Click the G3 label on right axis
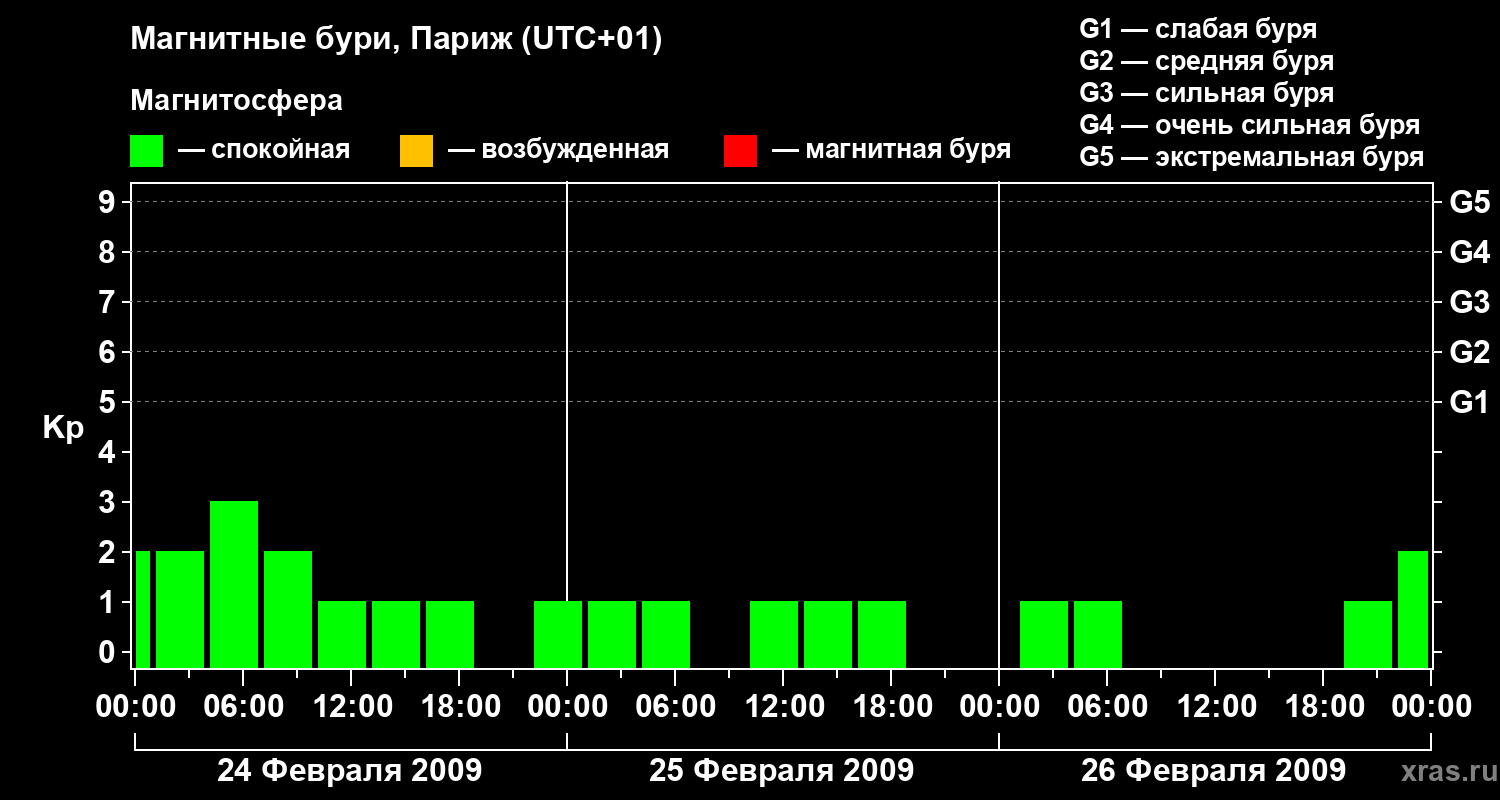The height and width of the screenshot is (800, 1500). [x=1469, y=302]
